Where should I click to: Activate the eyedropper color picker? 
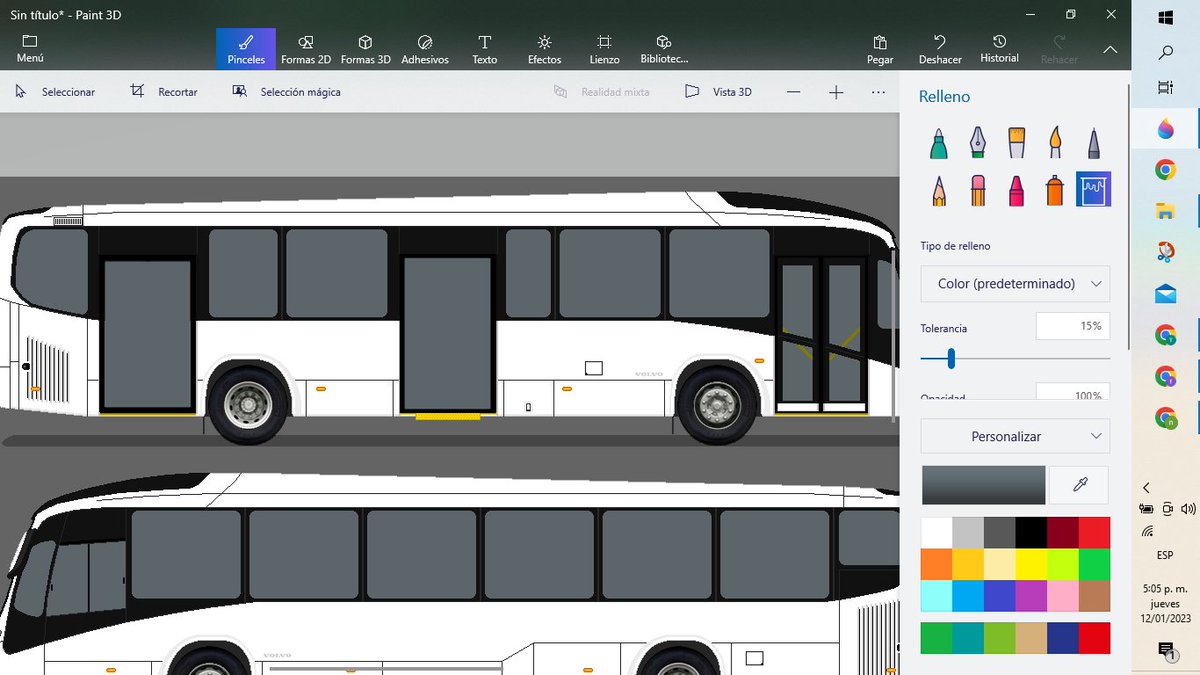coord(1080,485)
